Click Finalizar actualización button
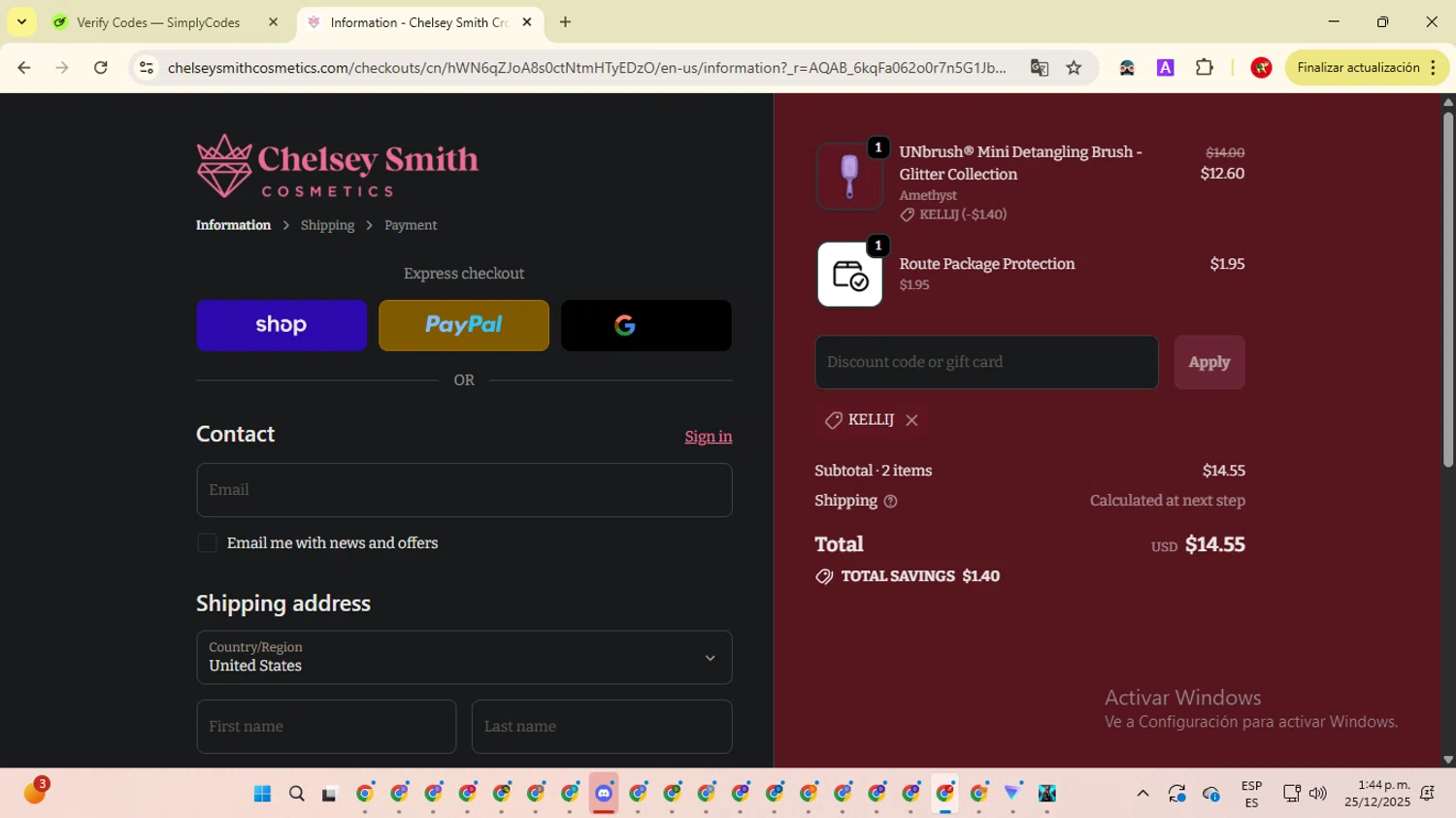This screenshot has width=1456, height=818. pos(1358,68)
